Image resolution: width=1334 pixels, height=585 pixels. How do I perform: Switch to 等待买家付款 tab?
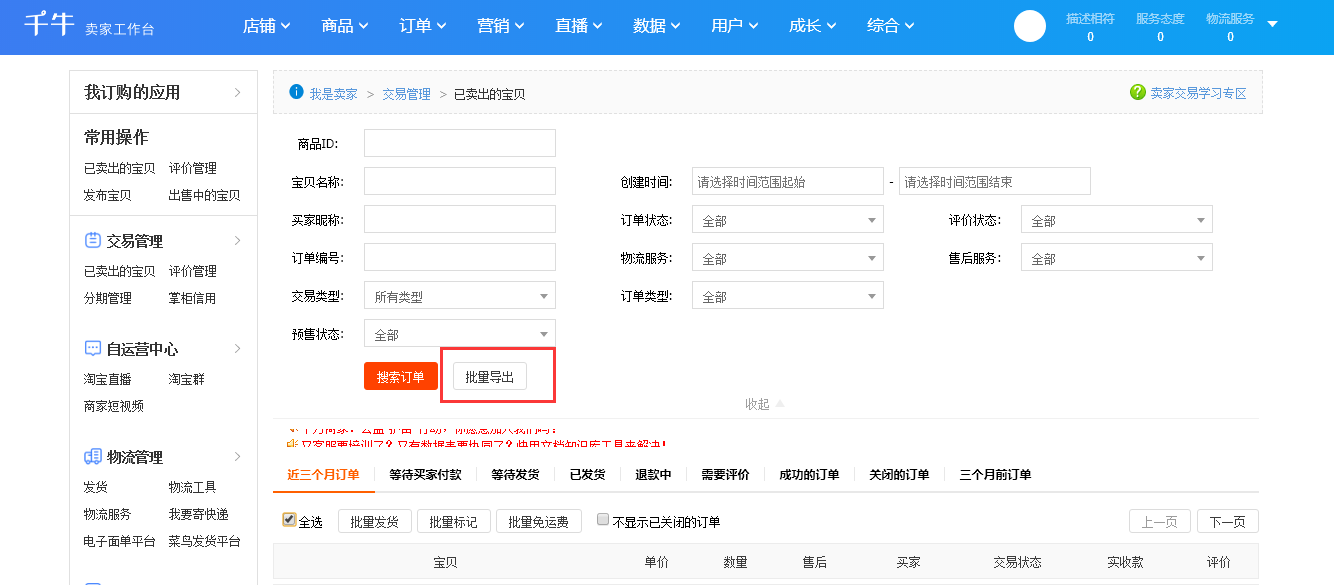426,474
